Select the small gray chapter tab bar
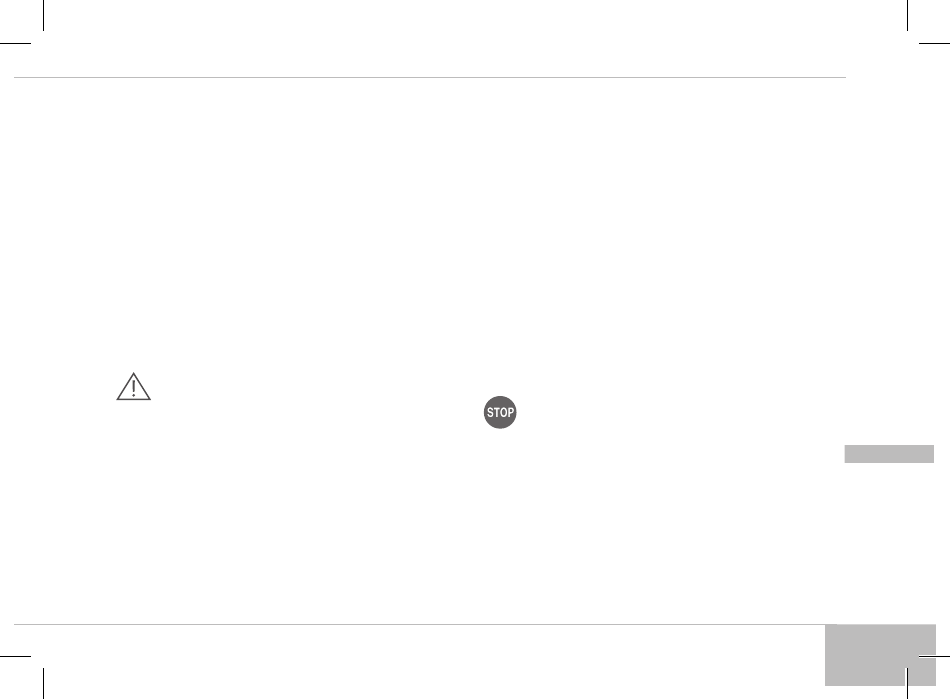The height and width of the screenshot is (699, 950). tap(889, 454)
